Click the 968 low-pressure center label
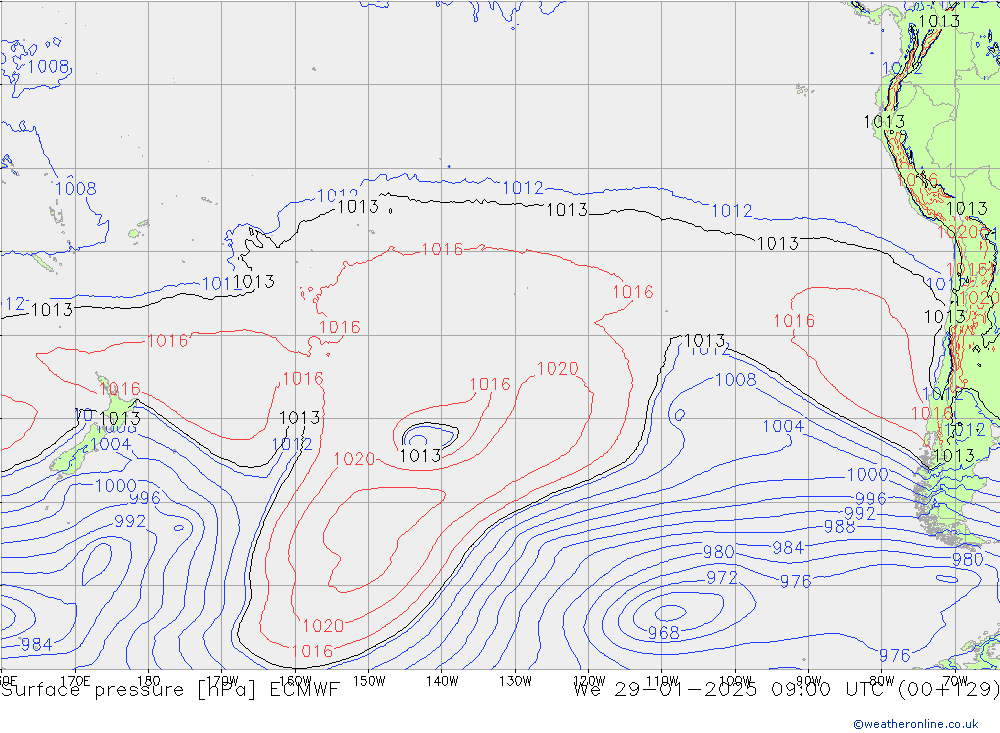 (663, 633)
